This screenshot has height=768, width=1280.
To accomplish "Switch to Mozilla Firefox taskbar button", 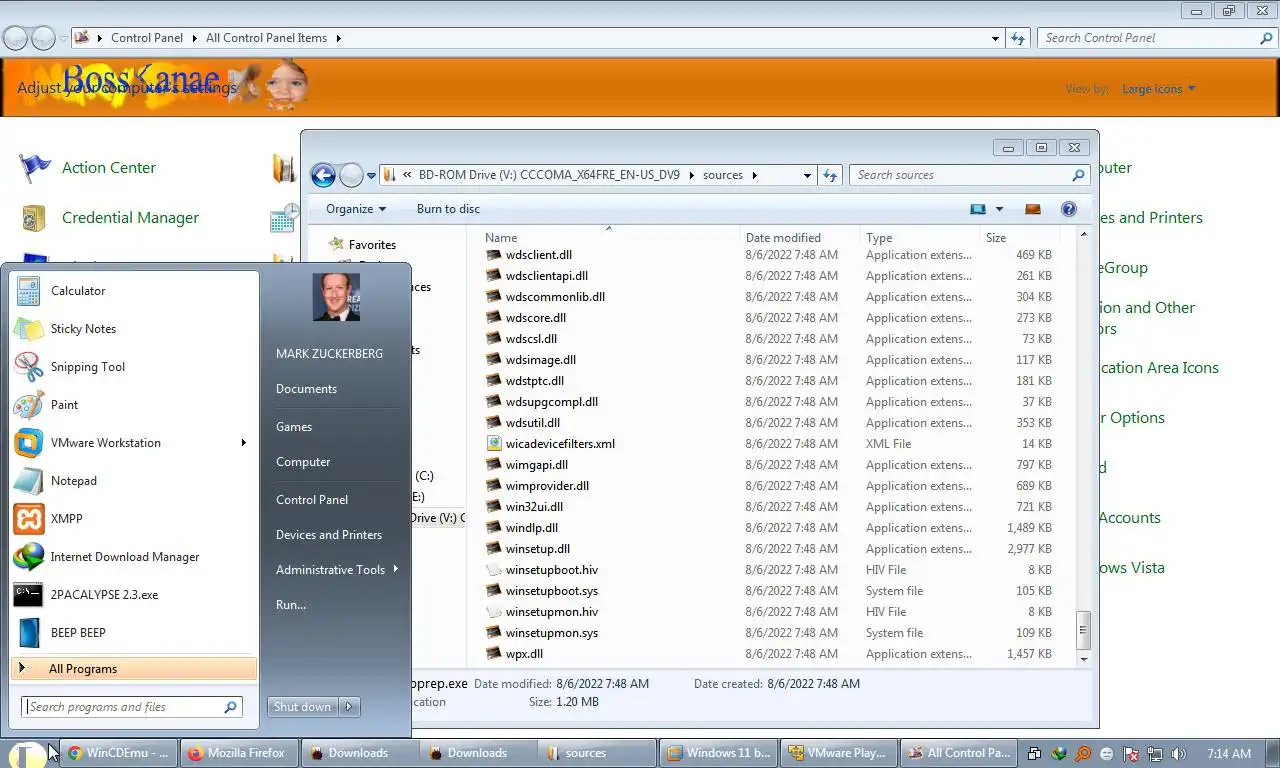I will click(237, 754).
